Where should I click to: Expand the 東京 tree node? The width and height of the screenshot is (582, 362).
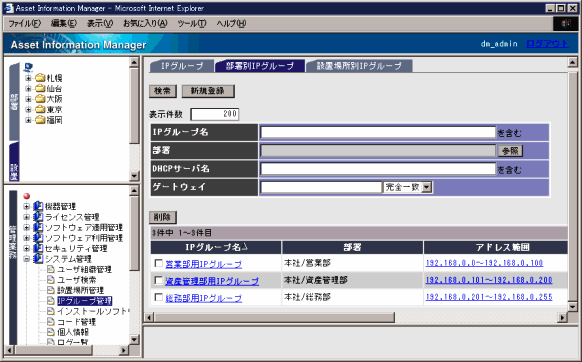[x=28, y=110]
